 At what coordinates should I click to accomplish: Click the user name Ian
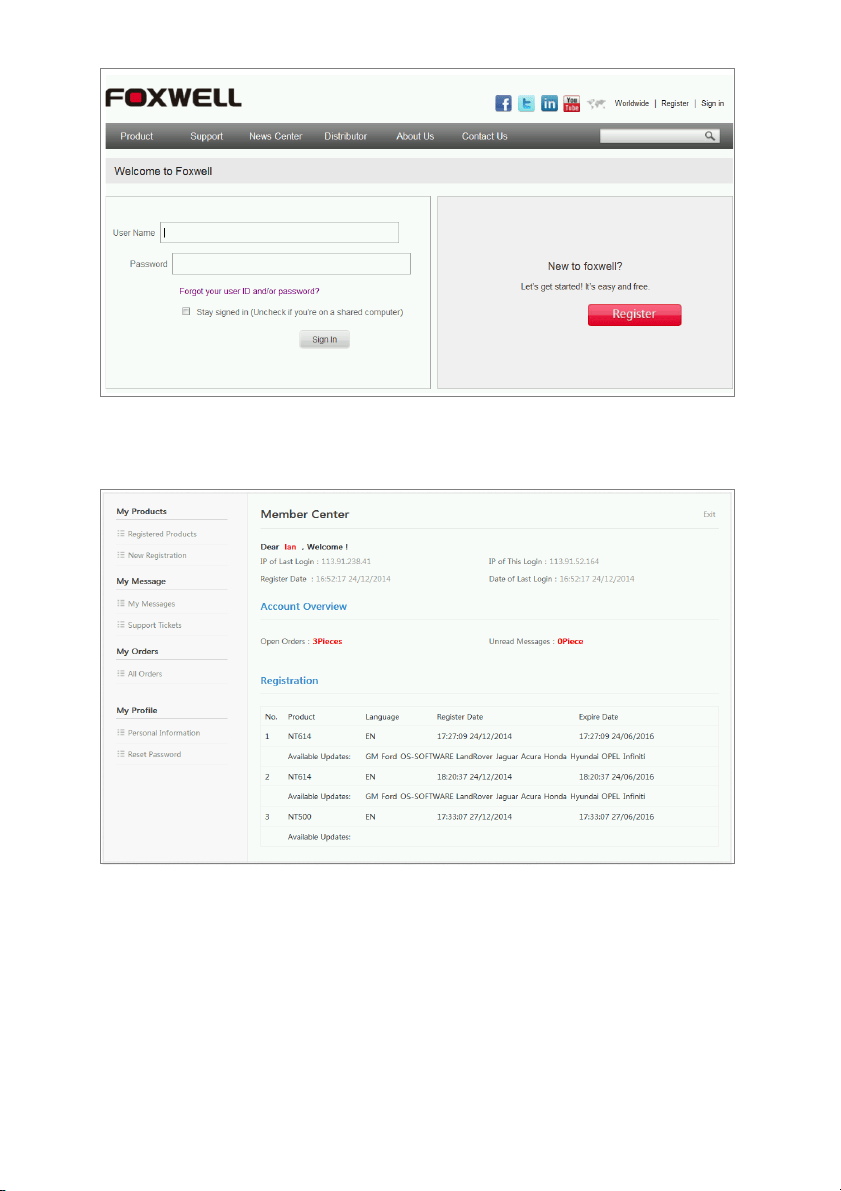click(x=290, y=547)
